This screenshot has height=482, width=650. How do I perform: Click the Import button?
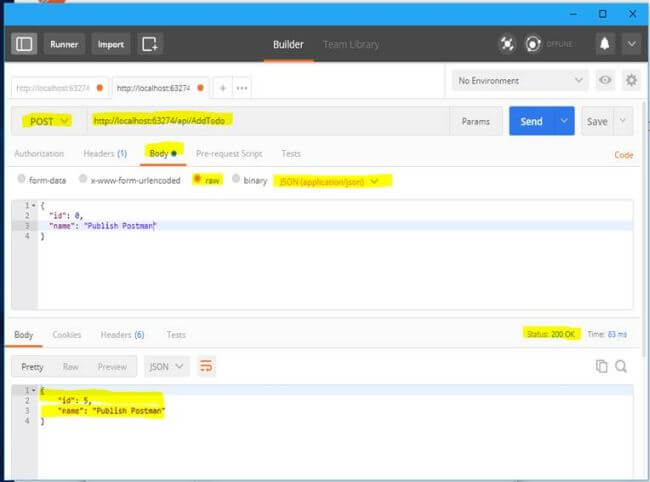pyautogui.click(x=111, y=44)
